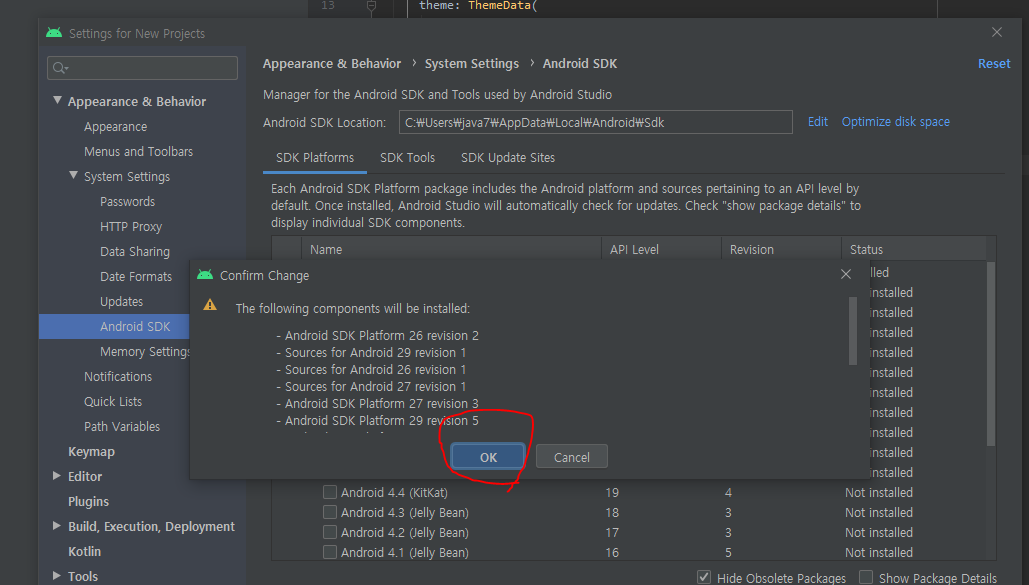This screenshot has height=585, width=1029.
Task: Select Passwords under System Settings
Action: coord(127,202)
